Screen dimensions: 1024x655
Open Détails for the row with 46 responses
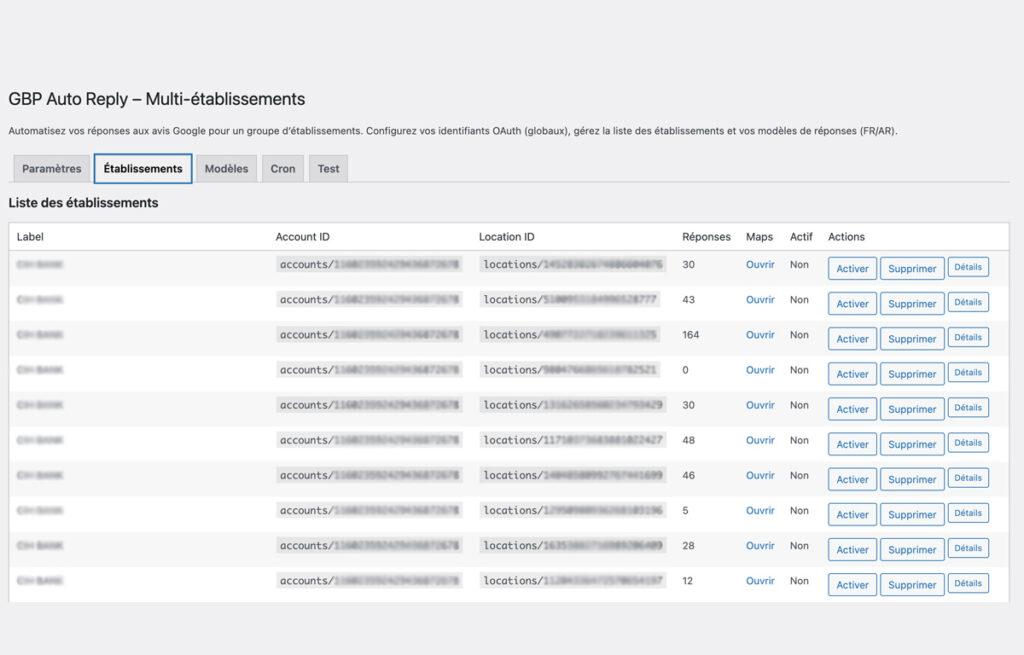[x=968, y=478]
